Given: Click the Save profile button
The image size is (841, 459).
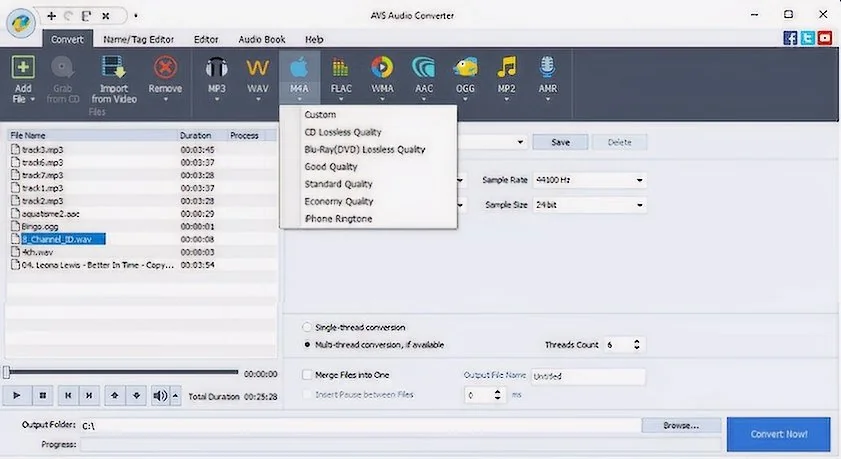Looking at the screenshot, I should tap(560, 142).
